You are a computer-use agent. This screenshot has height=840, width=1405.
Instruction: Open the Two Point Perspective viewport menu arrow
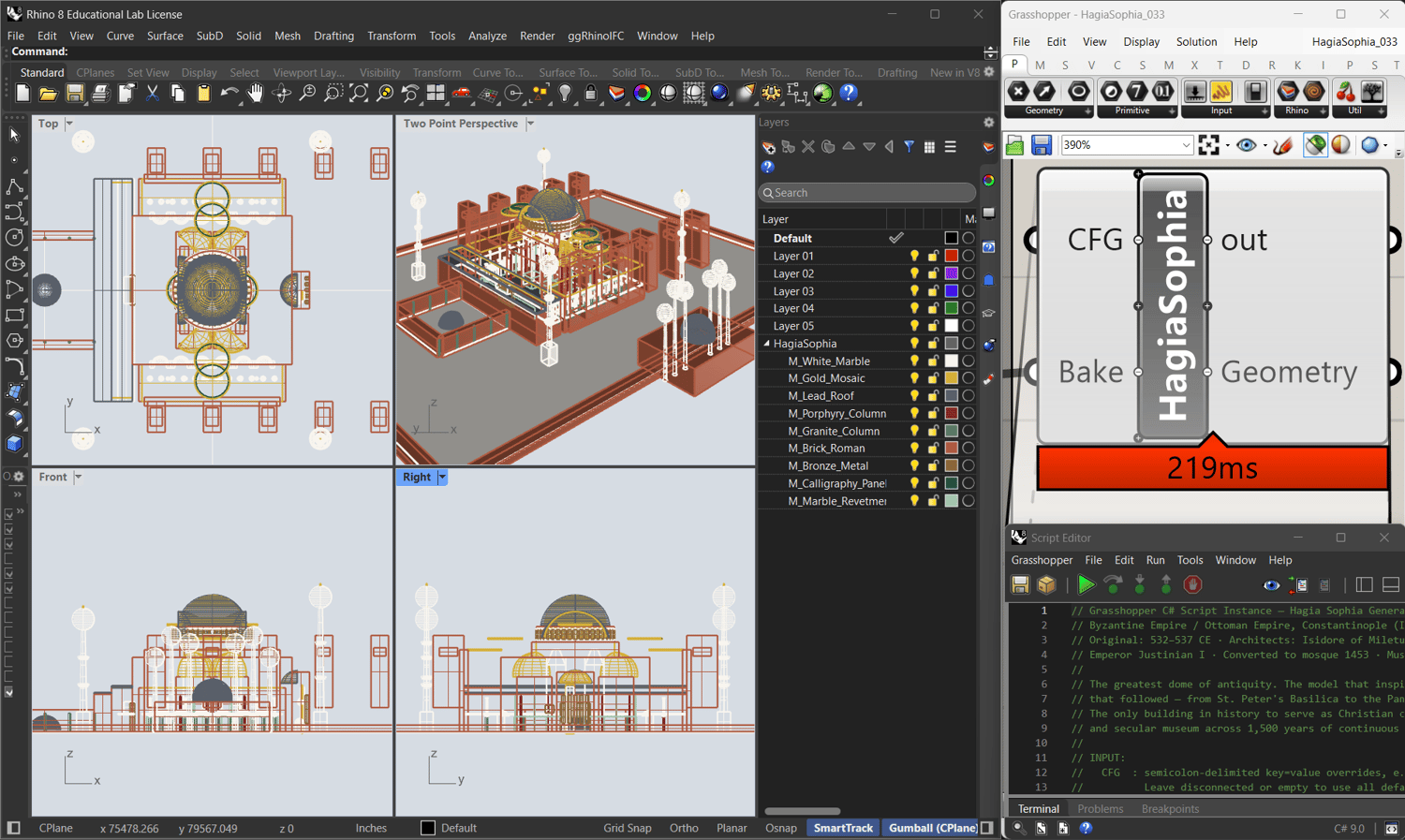[x=530, y=124]
